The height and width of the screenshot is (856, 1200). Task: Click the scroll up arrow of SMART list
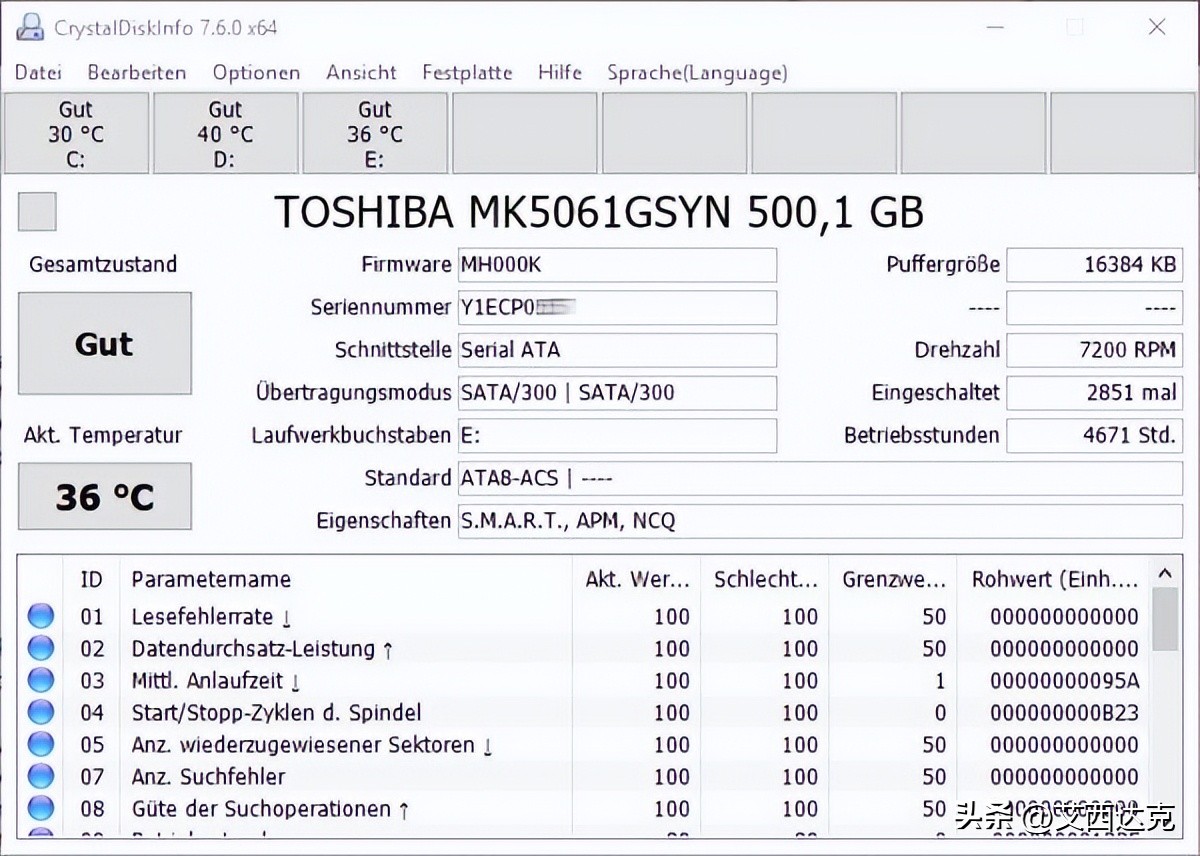tap(1163, 574)
